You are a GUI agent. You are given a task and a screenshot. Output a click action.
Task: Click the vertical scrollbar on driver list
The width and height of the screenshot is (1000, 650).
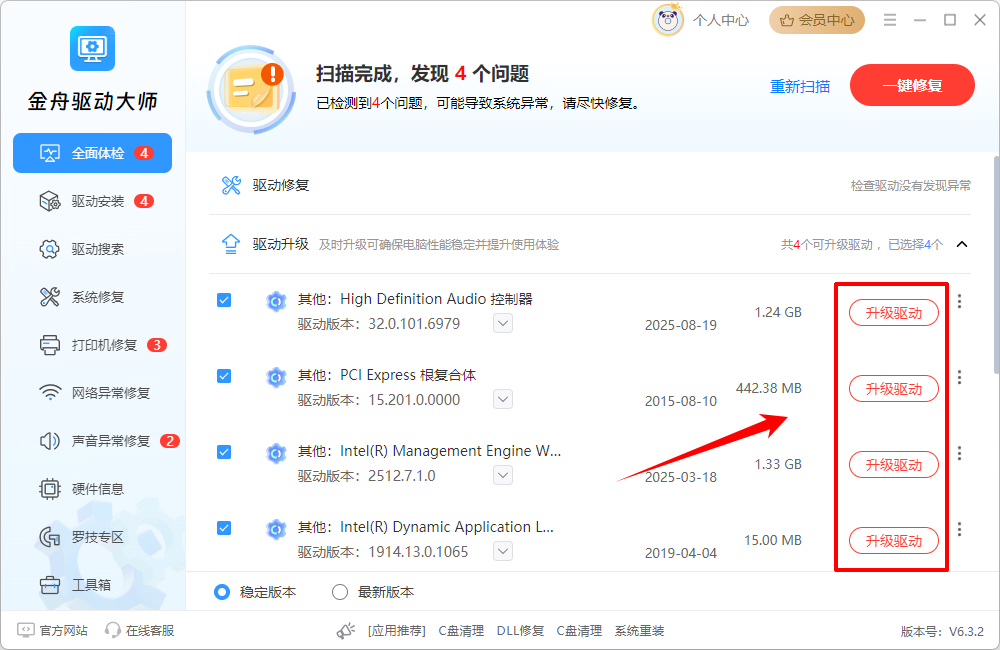(x=996, y=265)
